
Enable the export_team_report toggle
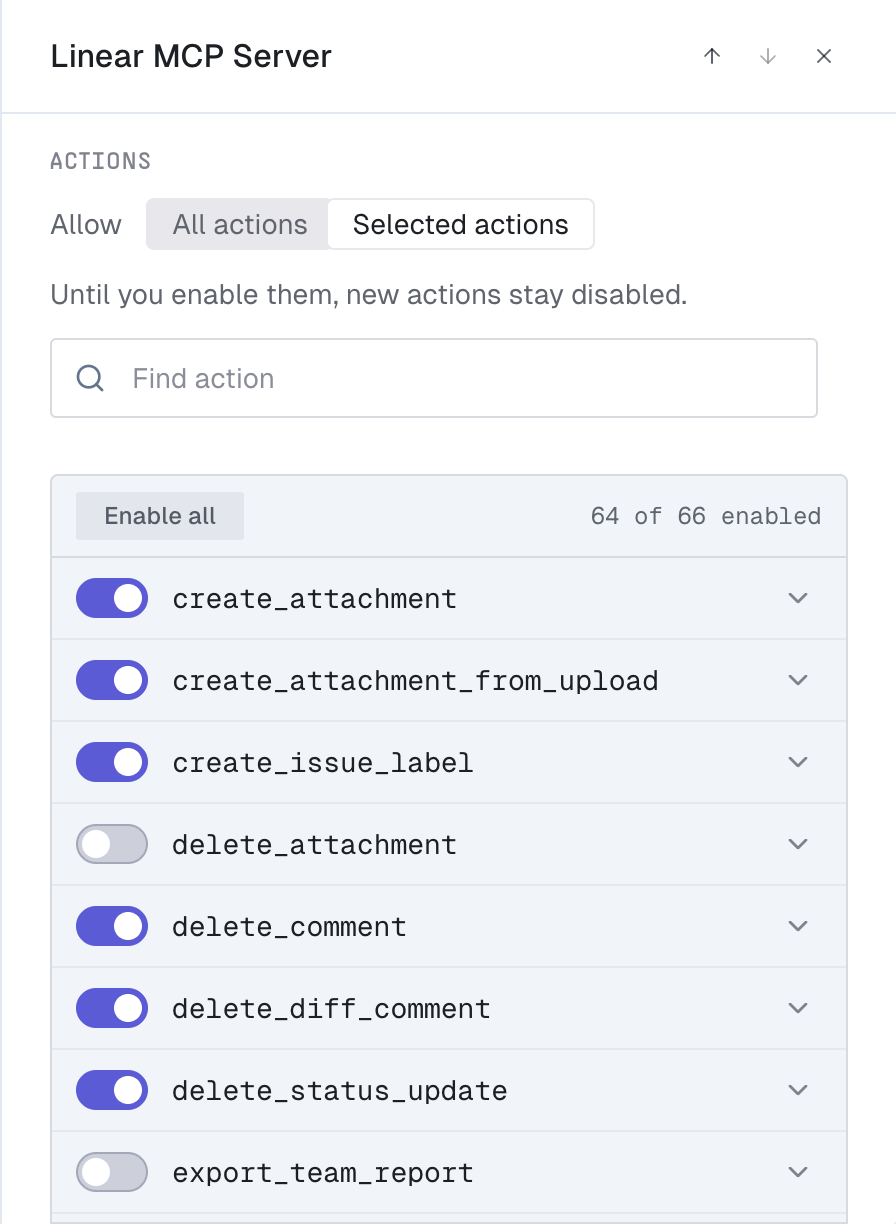tap(112, 1172)
